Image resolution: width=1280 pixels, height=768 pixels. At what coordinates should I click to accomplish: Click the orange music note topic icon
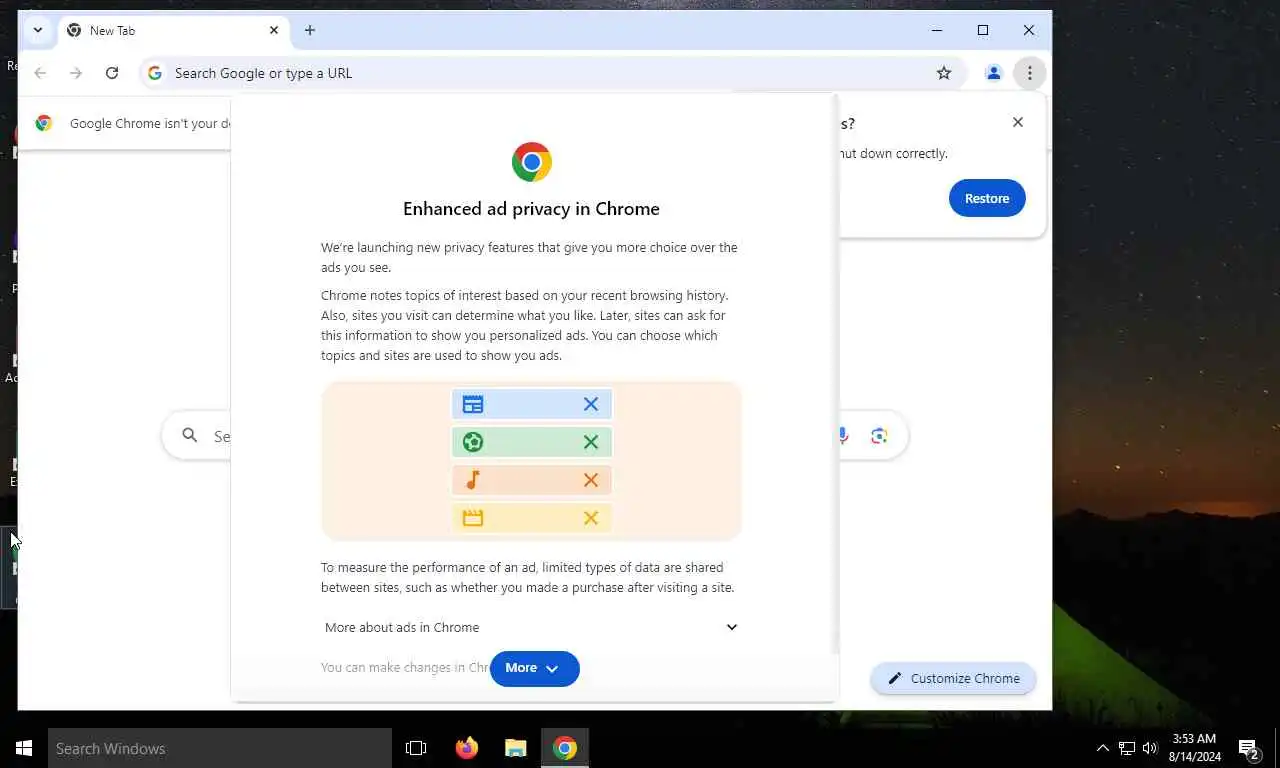tap(473, 480)
